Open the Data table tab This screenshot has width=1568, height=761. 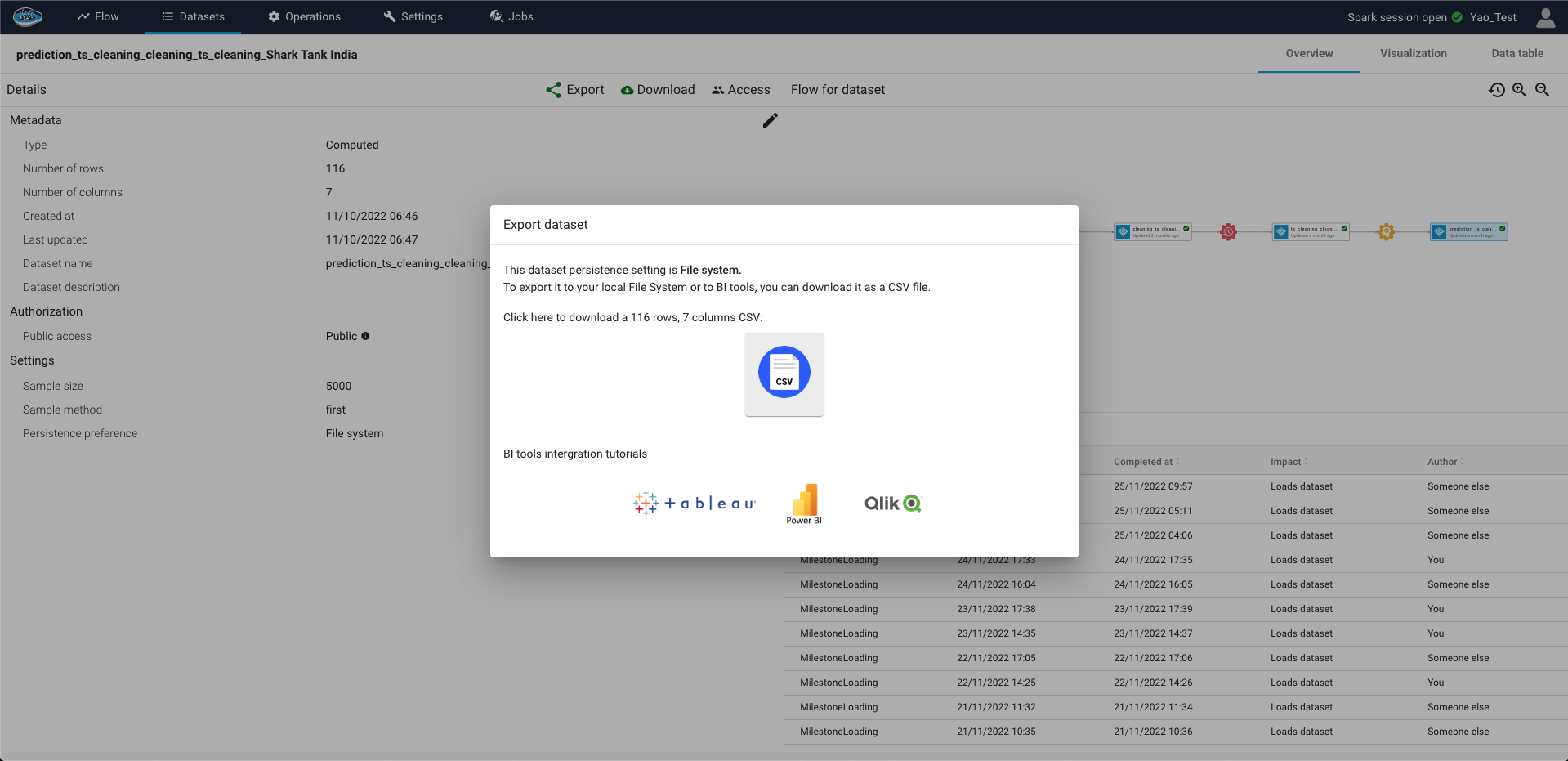1517,53
